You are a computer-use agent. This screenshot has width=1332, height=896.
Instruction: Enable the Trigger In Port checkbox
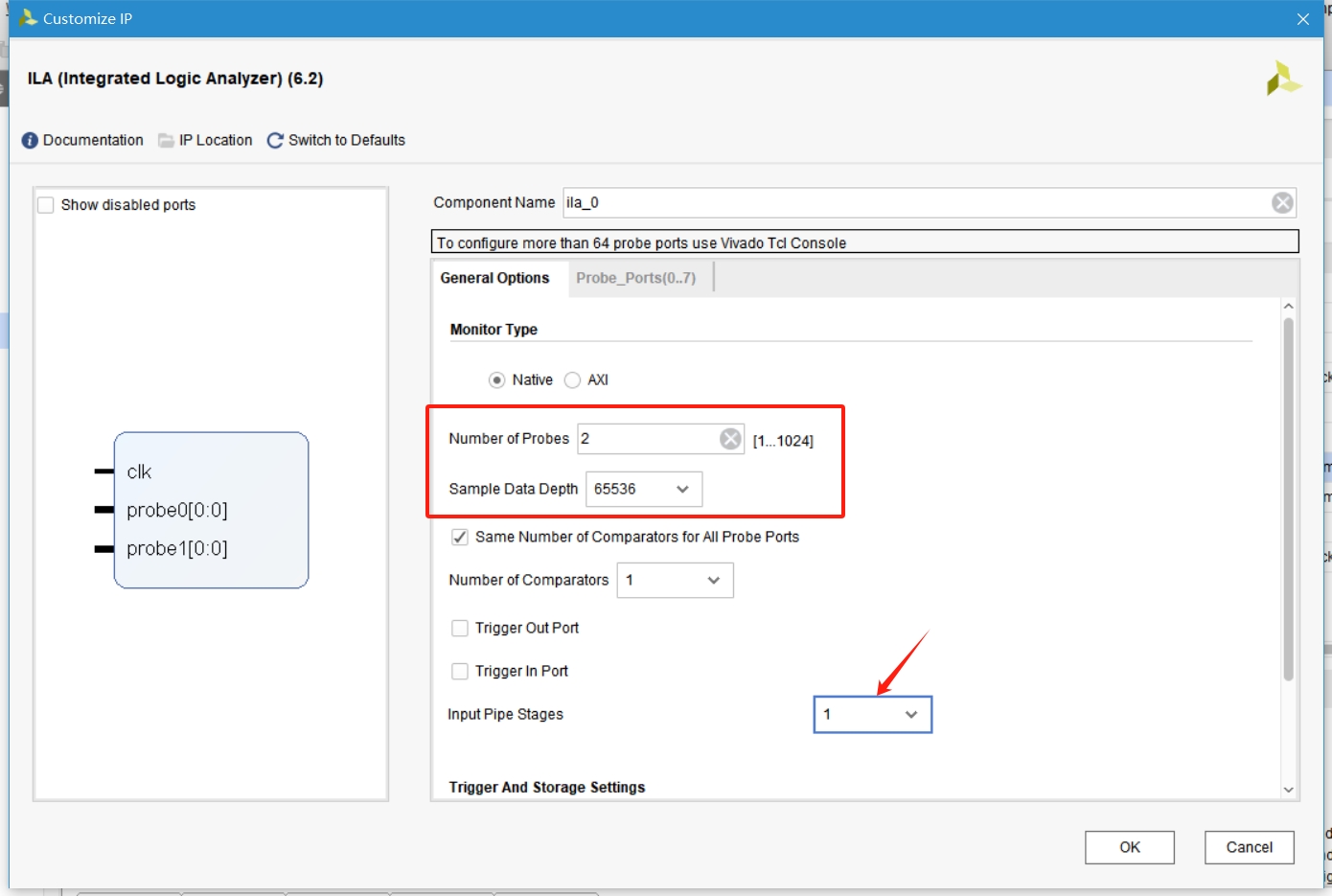pyautogui.click(x=460, y=671)
